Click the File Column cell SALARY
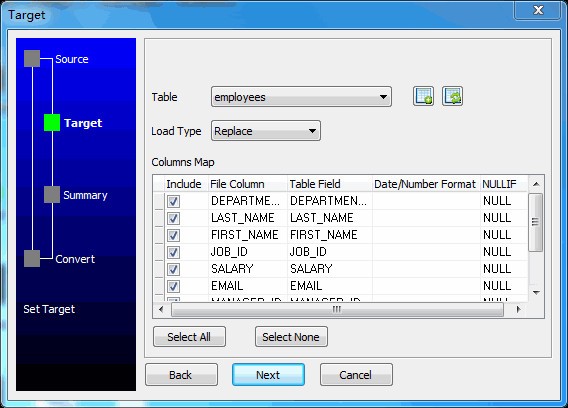Viewport: 568px width, 408px height. [248, 269]
